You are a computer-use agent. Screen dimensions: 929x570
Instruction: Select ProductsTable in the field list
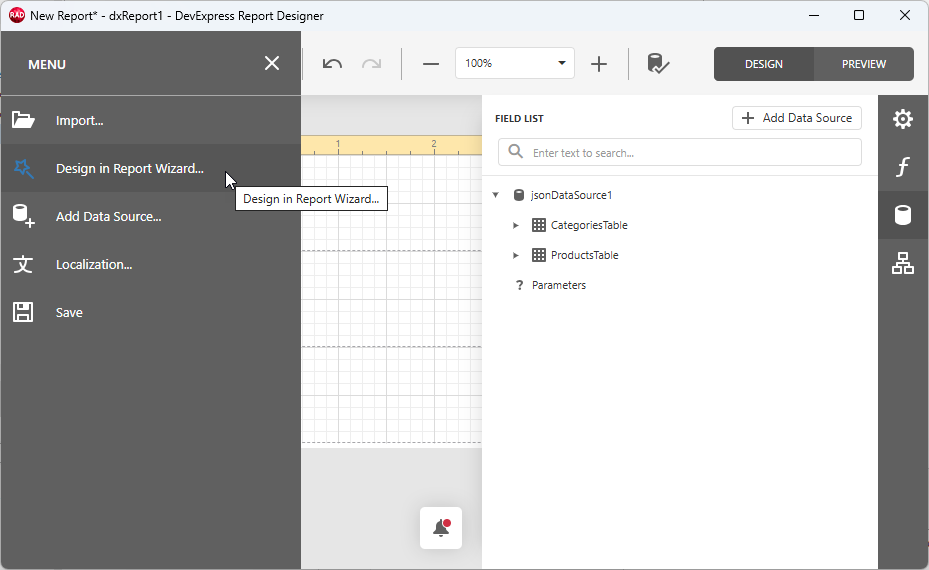[584, 255]
